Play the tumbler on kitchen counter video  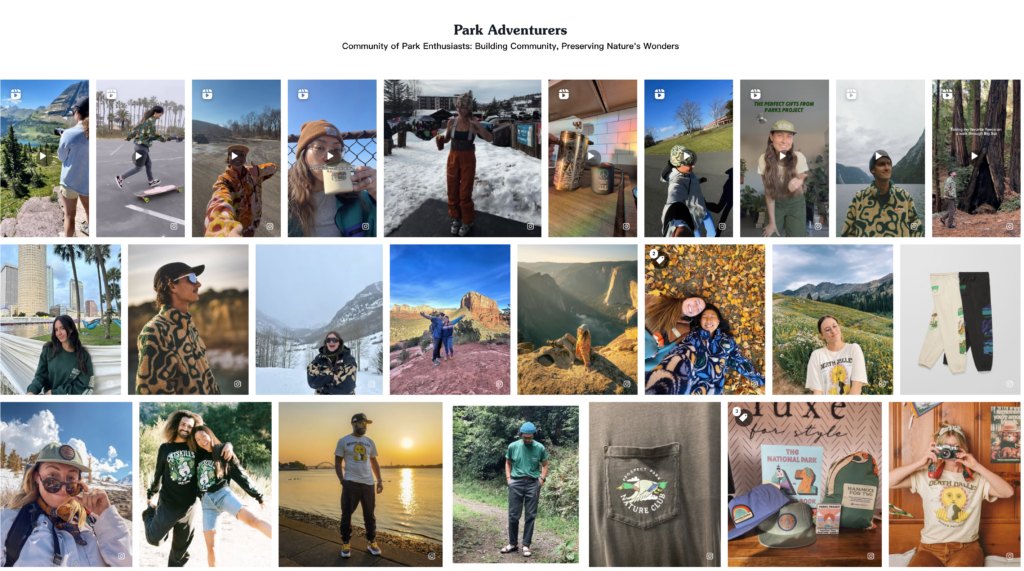pyautogui.click(x=592, y=157)
